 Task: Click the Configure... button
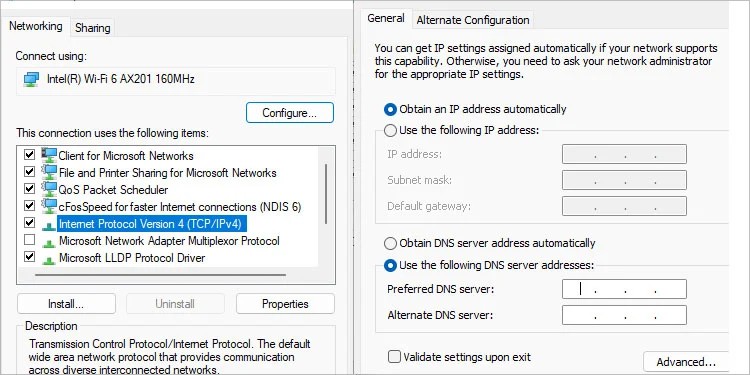(290, 113)
